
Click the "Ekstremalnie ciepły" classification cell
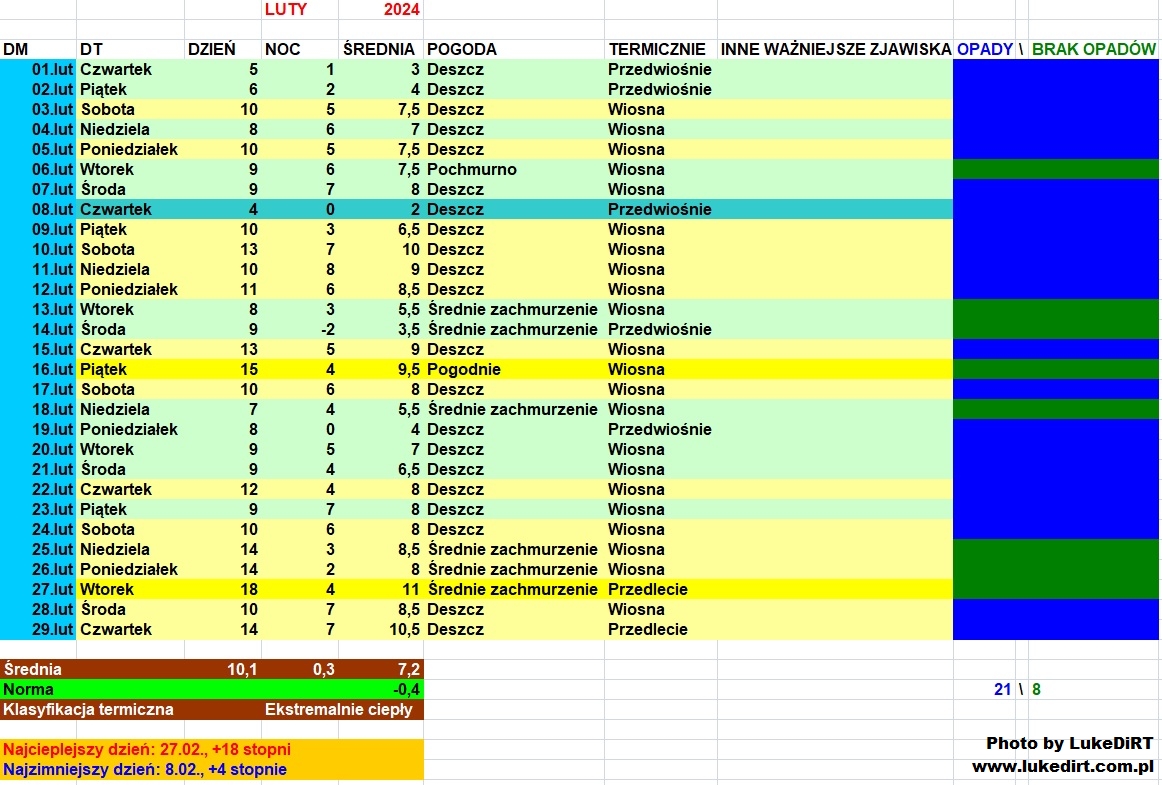(x=338, y=709)
